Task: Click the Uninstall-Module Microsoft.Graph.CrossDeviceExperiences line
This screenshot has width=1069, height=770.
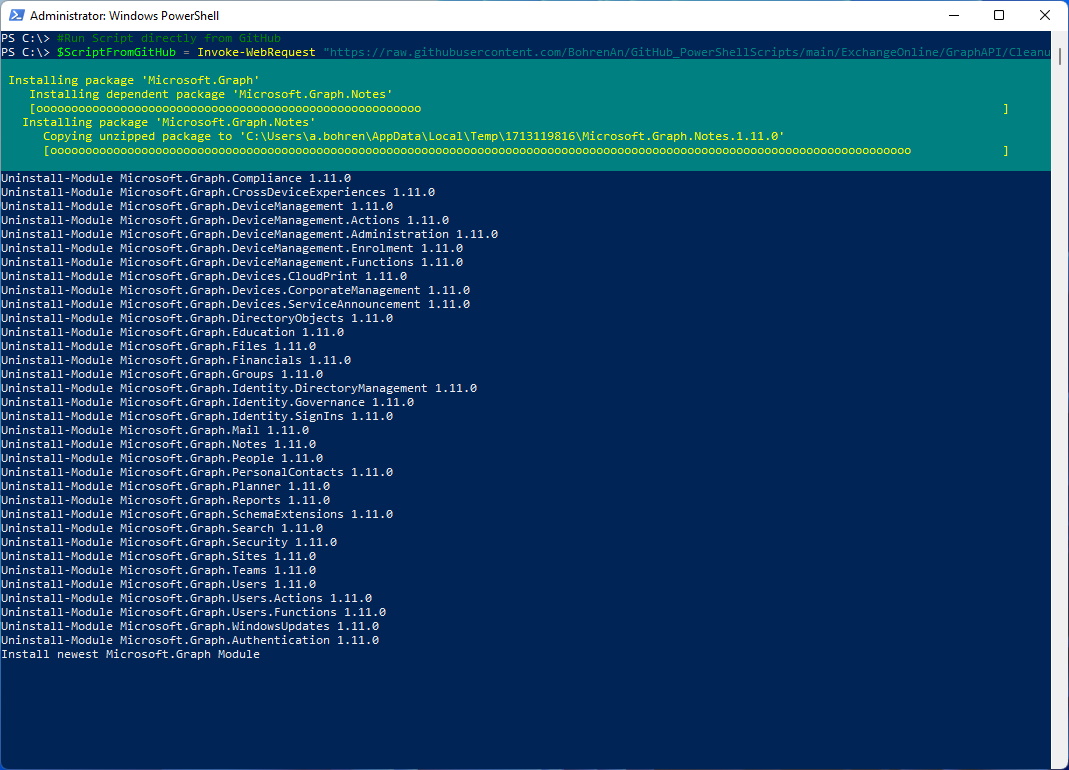Action: click(218, 192)
